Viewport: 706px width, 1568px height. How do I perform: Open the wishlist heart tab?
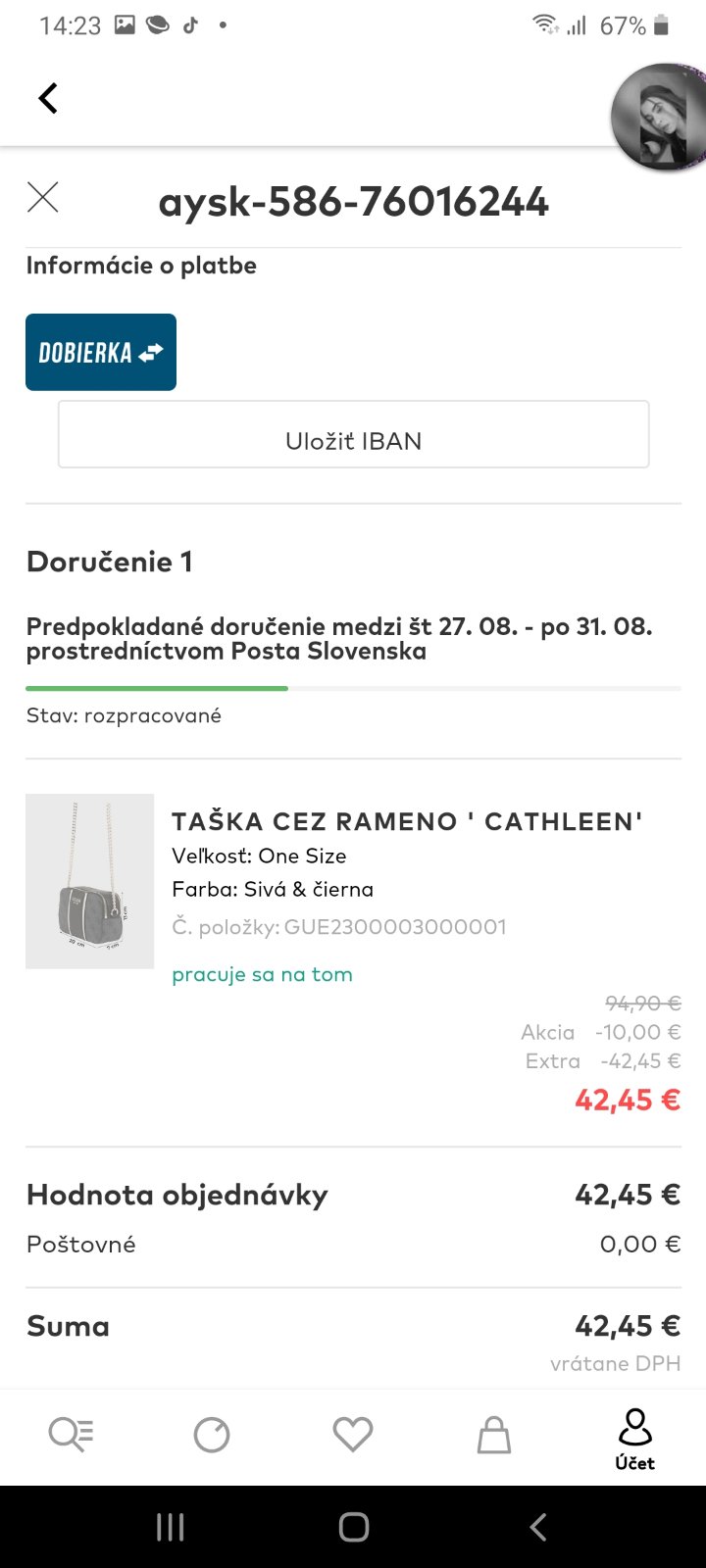(353, 1436)
